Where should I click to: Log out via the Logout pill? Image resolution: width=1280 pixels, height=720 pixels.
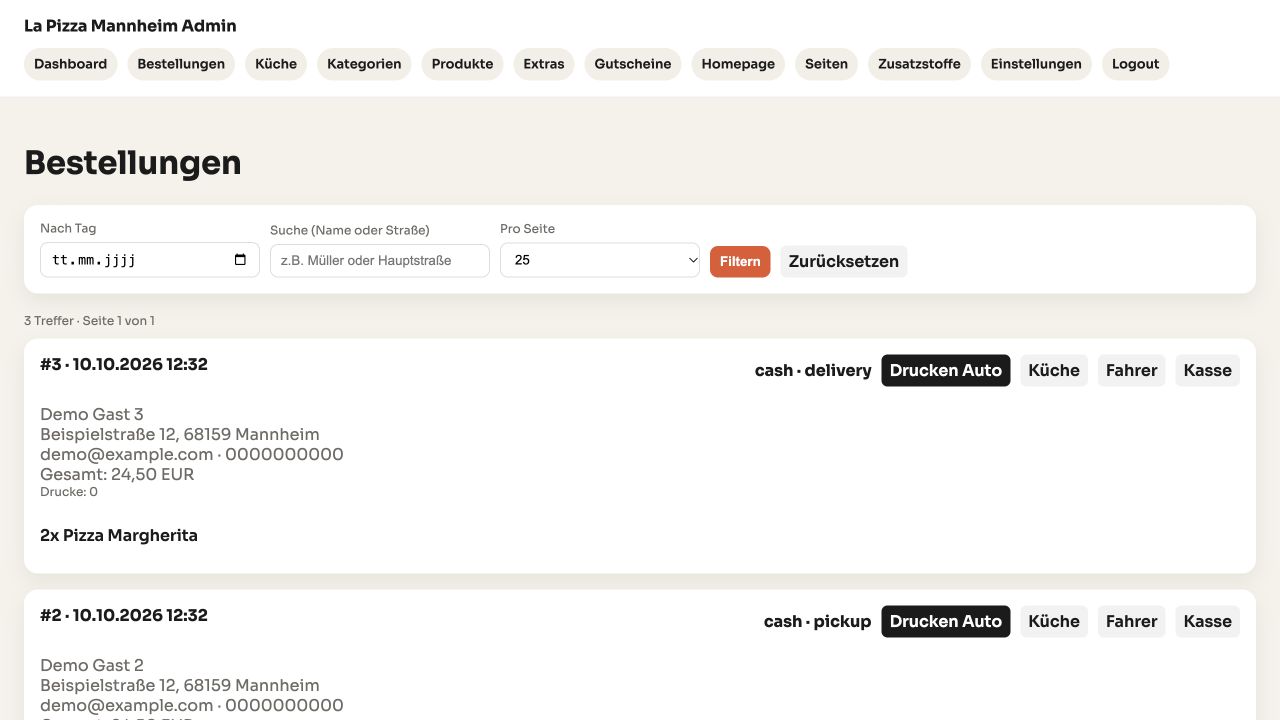point(1135,64)
